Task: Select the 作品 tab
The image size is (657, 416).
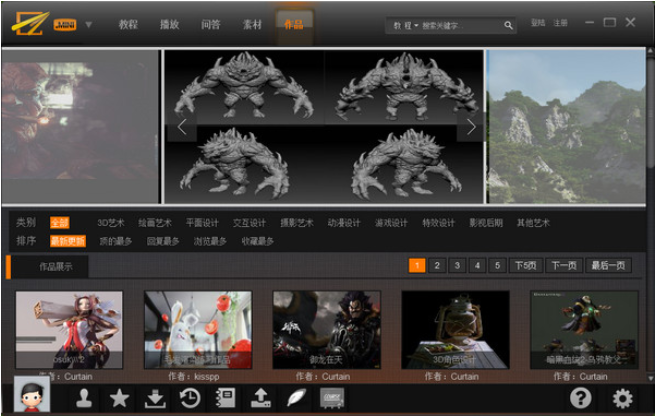Action: tap(294, 25)
